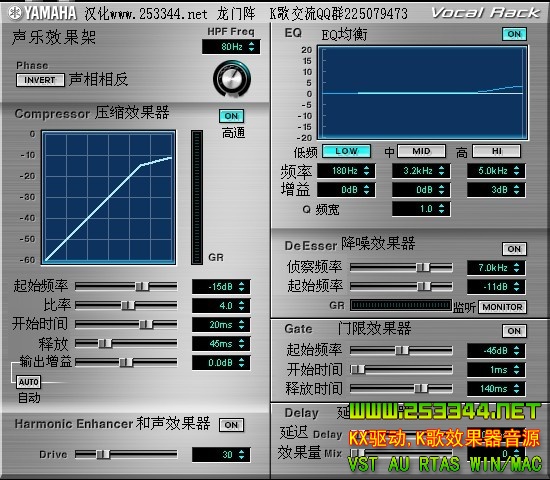Enable the compressor AUTO output gain button

pyautogui.click(x=28, y=382)
